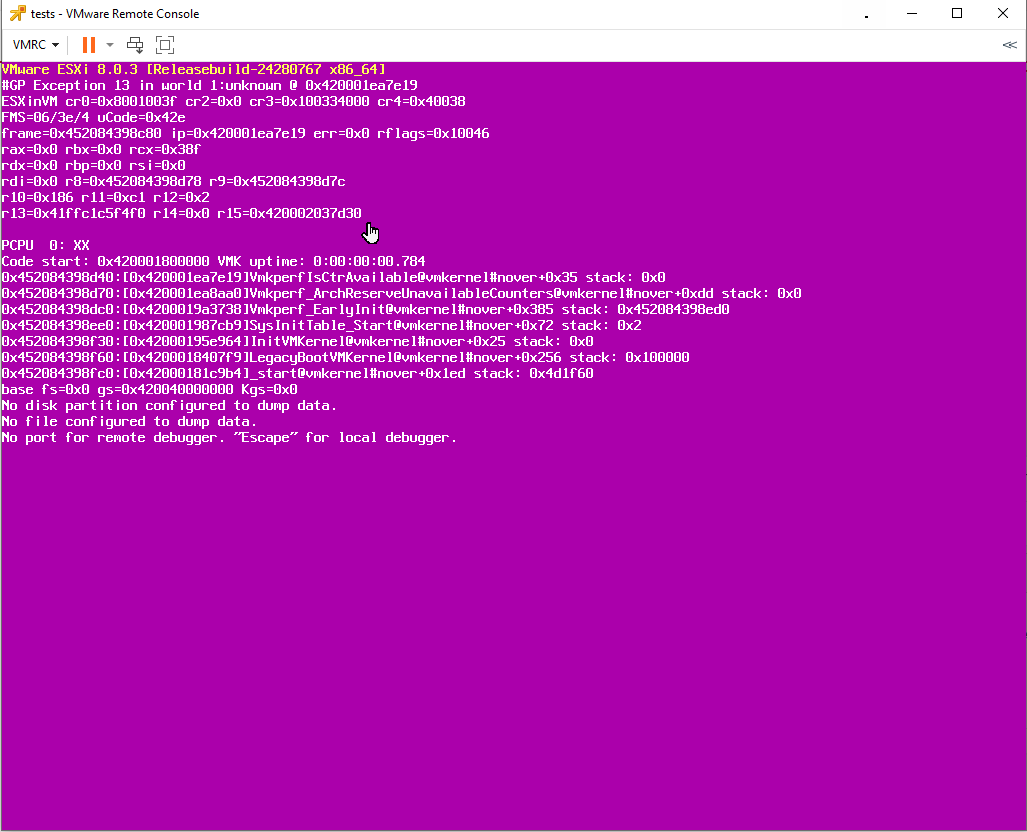Click the "PCPU 0: XX" line

point(45,246)
